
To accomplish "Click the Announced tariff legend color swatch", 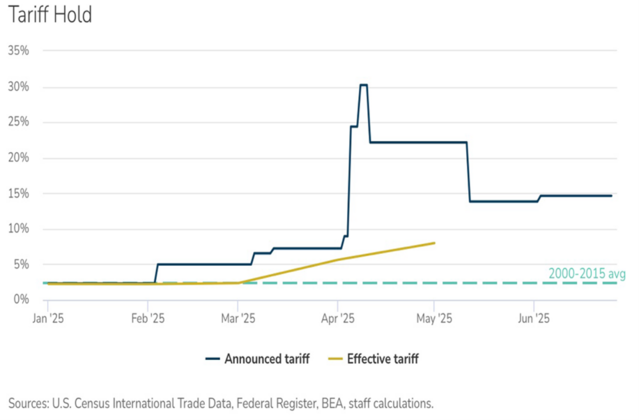I will point(214,358).
